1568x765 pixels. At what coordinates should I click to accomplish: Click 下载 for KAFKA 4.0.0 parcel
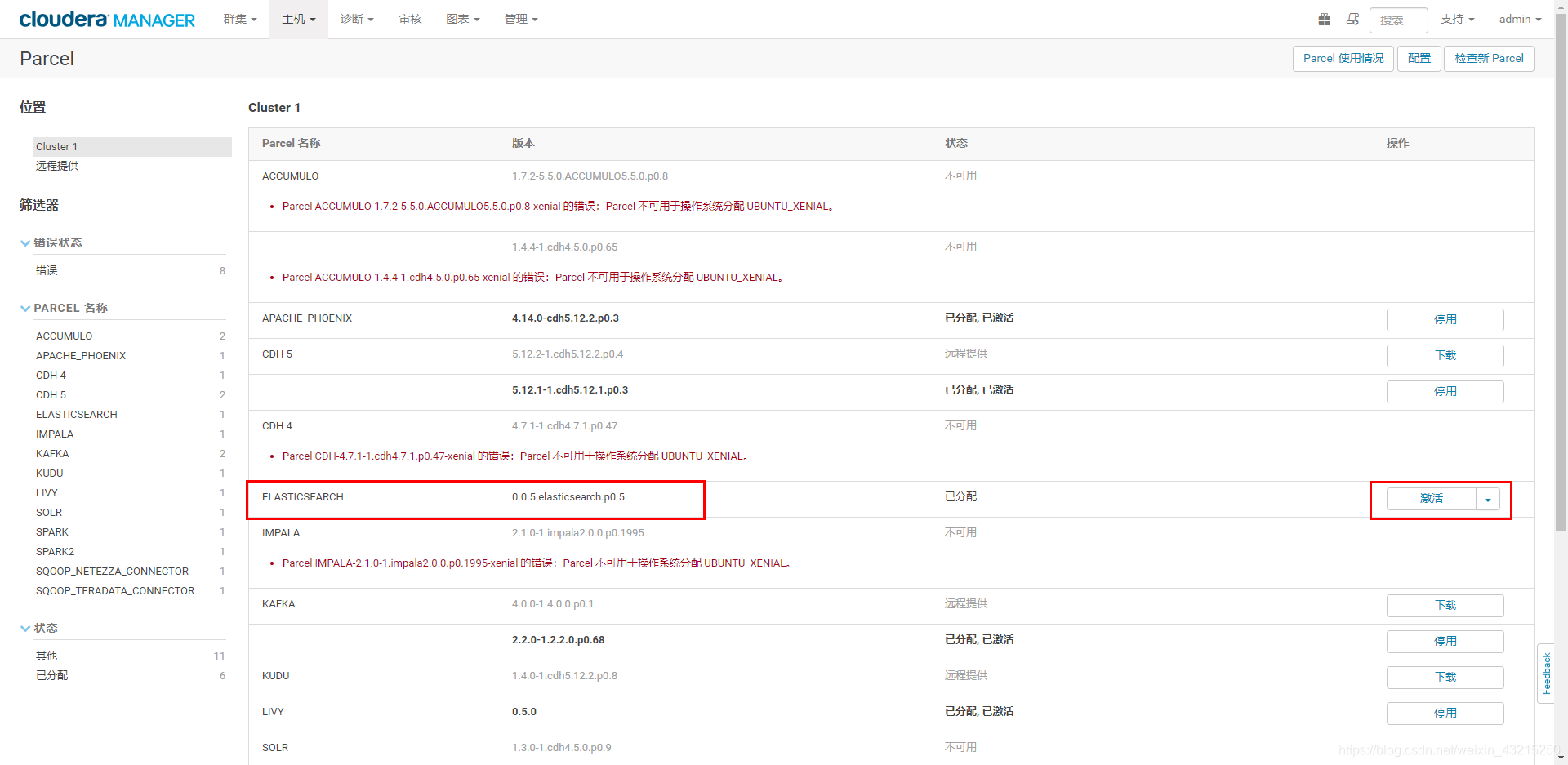pyautogui.click(x=1445, y=605)
